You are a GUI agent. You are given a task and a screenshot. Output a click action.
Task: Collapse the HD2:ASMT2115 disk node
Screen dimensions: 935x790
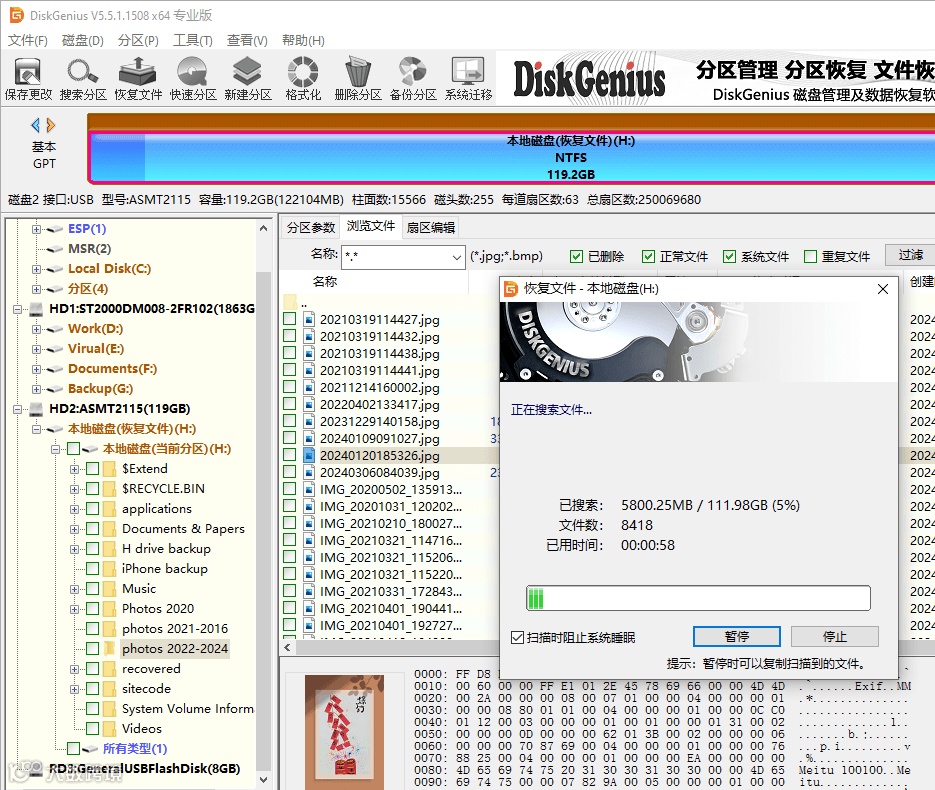[17, 409]
